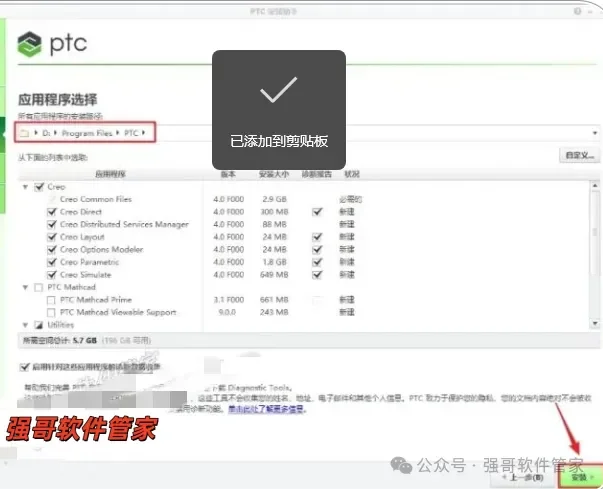Select Program Files in the path bar
Viewport: 603px width, 489px height.
pyautogui.click(x=87, y=133)
